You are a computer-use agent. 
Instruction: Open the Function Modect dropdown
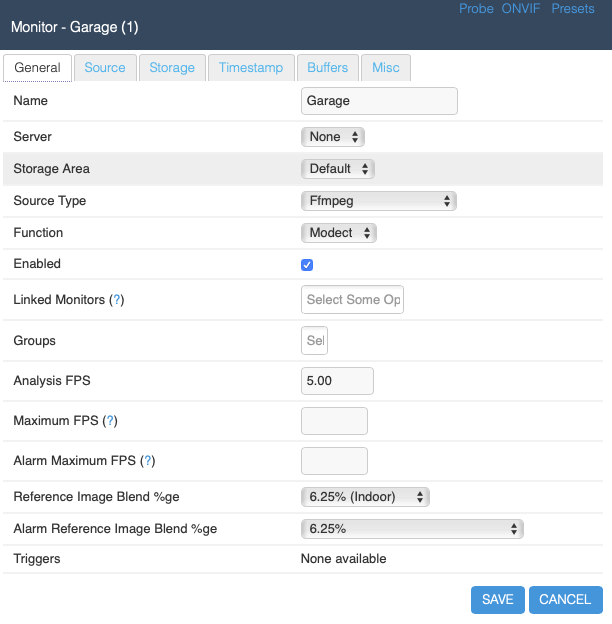339,233
